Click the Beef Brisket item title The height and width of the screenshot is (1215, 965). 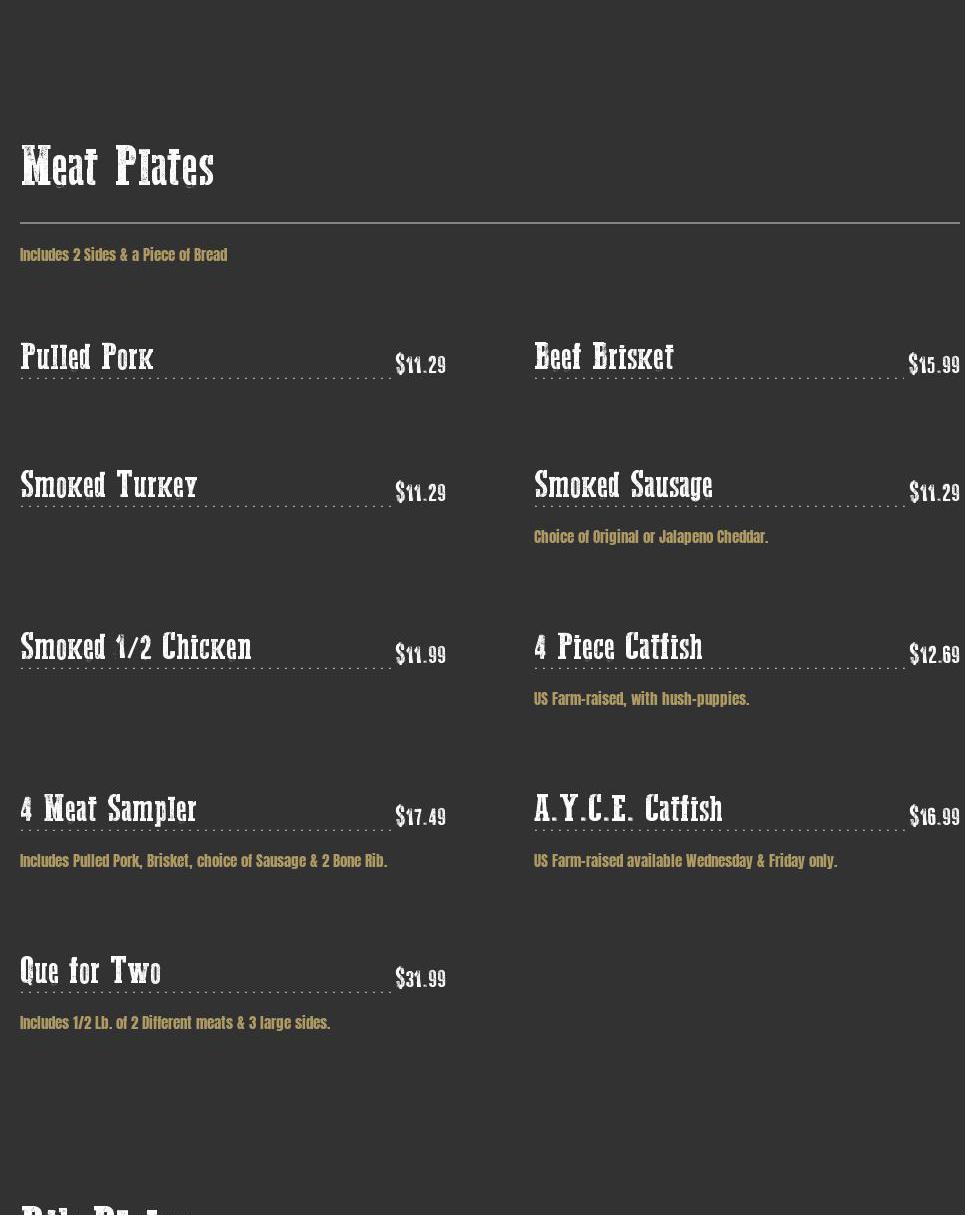pos(604,357)
